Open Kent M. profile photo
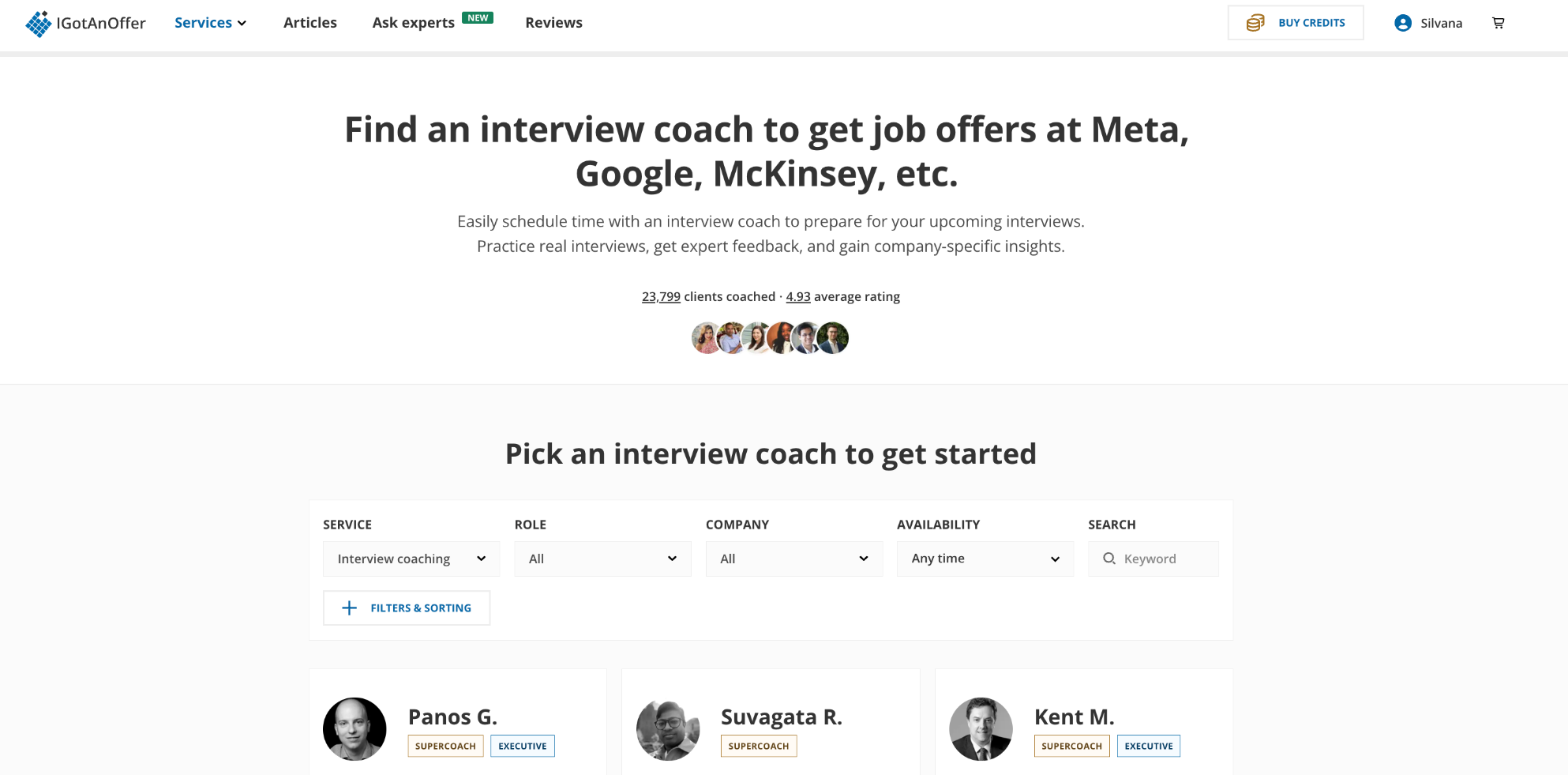 click(x=981, y=728)
